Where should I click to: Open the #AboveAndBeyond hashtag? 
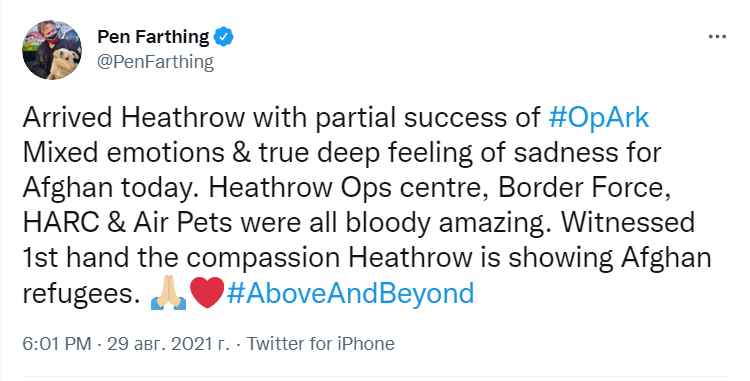(x=351, y=293)
